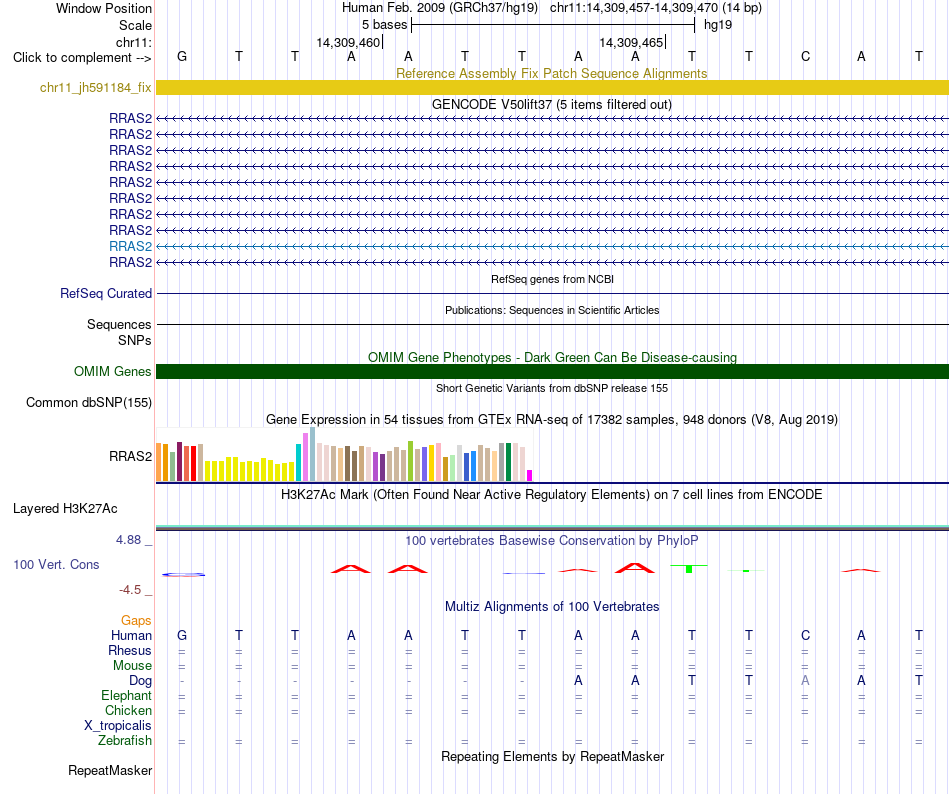
Task: Click the green conservation bar in PhyloP track
Action: pyautogui.click(x=689, y=568)
